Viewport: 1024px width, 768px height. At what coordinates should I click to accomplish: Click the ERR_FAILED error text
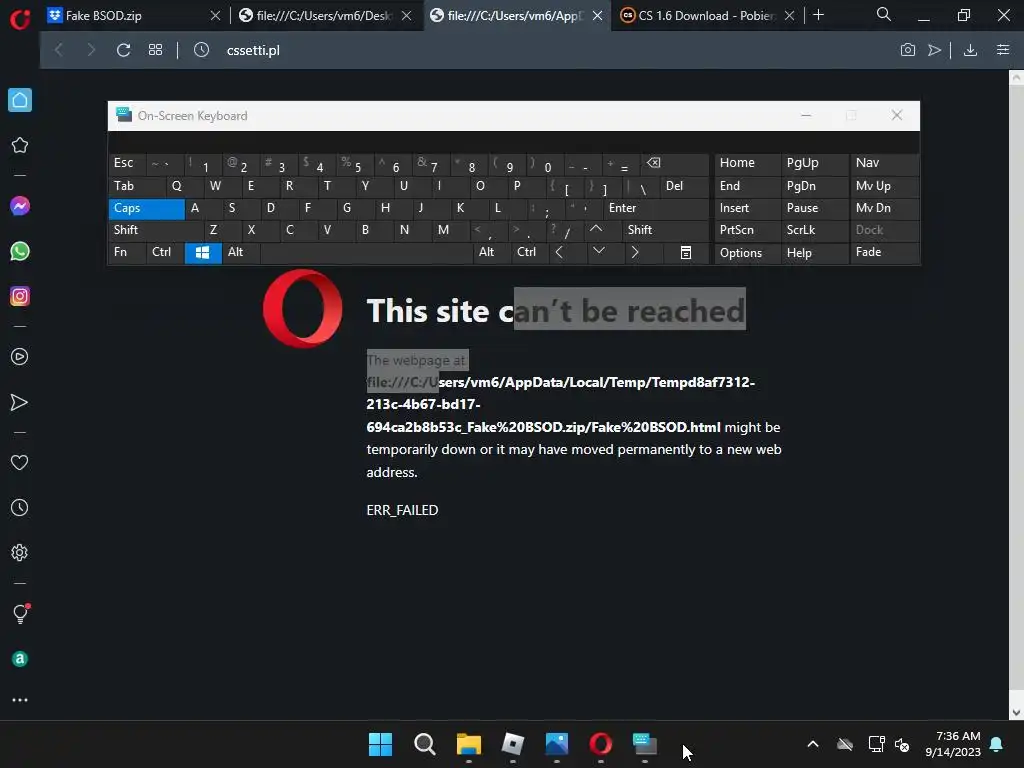402,510
